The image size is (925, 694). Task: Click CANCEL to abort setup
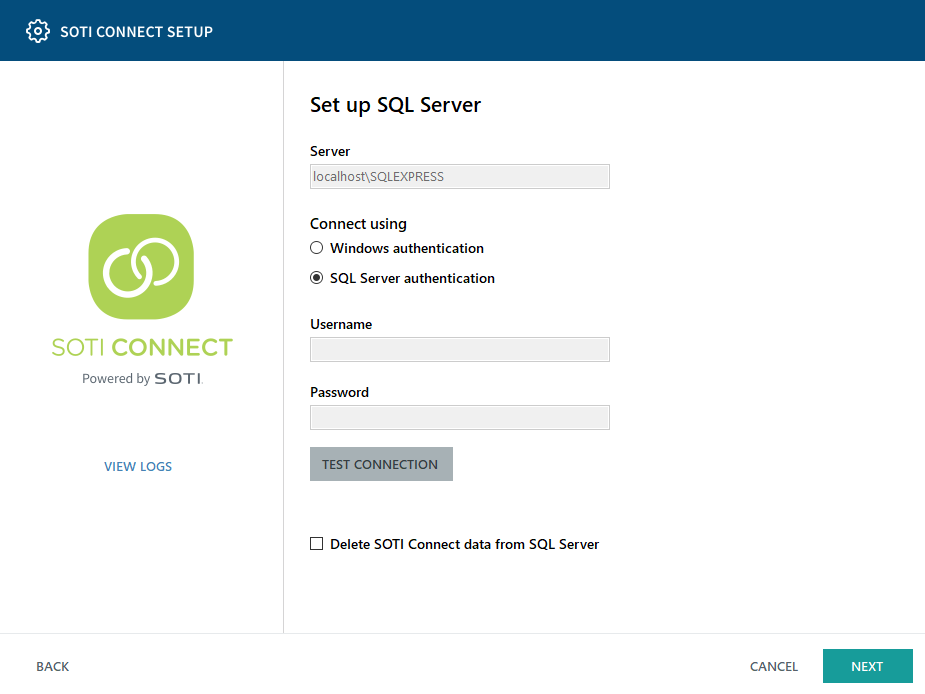[x=773, y=666]
